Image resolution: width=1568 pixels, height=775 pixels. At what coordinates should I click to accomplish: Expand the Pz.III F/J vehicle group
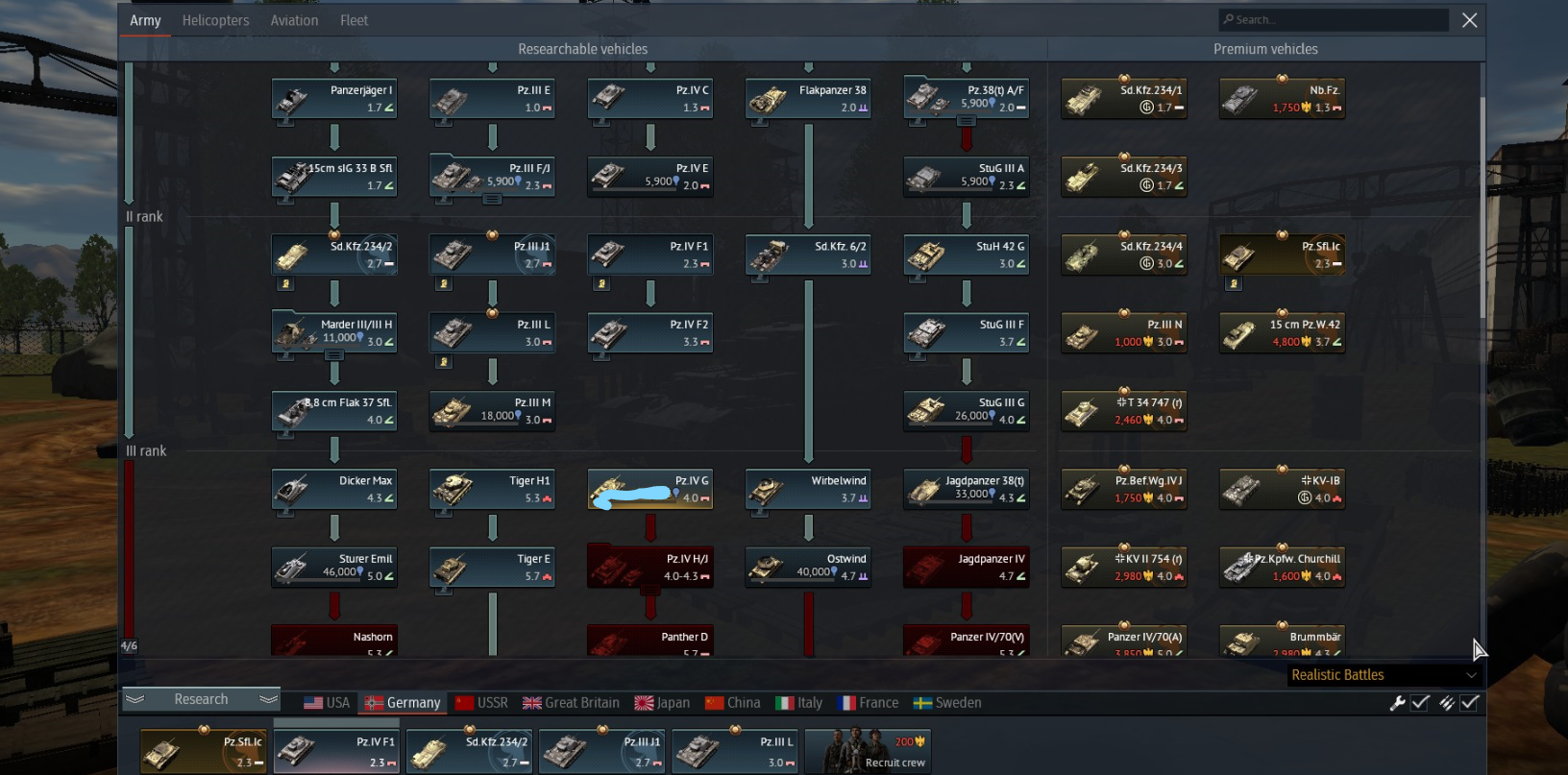click(492, 200)
